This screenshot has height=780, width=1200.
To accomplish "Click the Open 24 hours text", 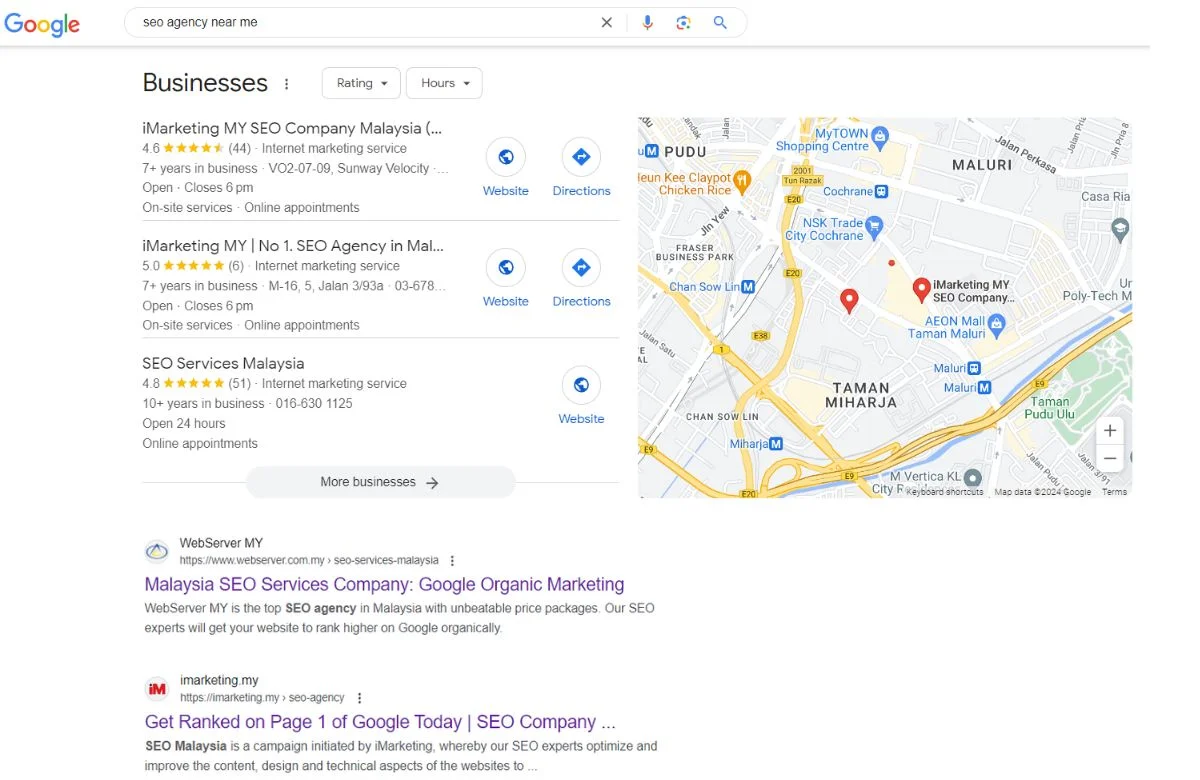I will [x=184, y=423].
